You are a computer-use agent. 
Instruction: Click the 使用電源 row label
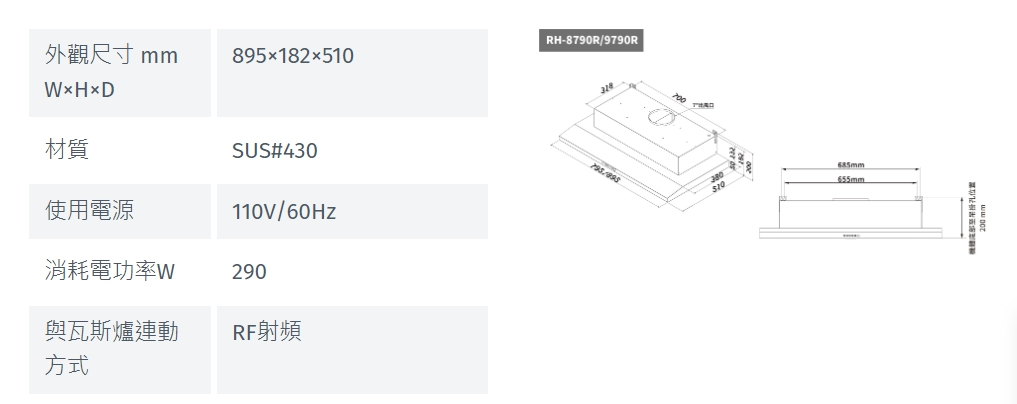[x=90, y=211]
